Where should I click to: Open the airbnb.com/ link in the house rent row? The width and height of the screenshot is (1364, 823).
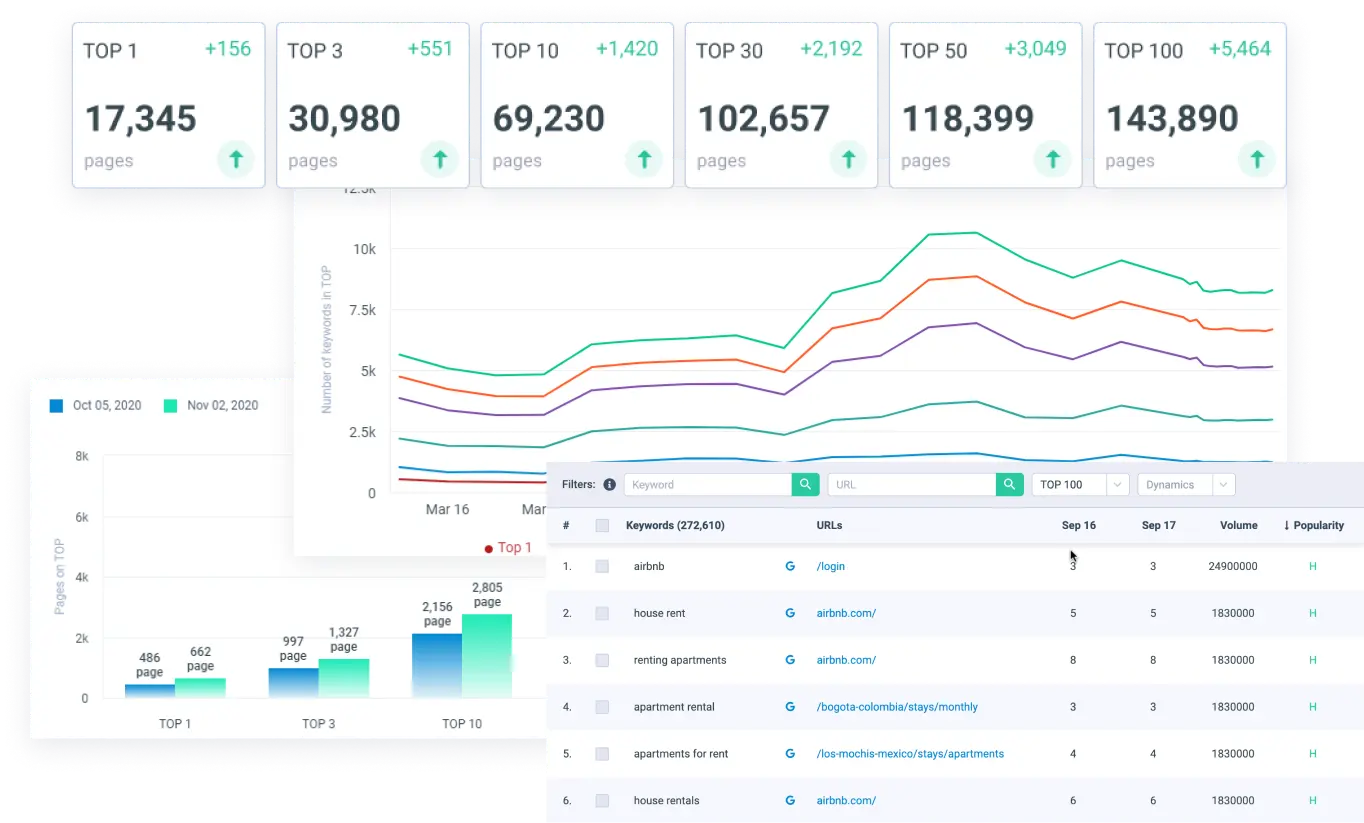point(846,613)
